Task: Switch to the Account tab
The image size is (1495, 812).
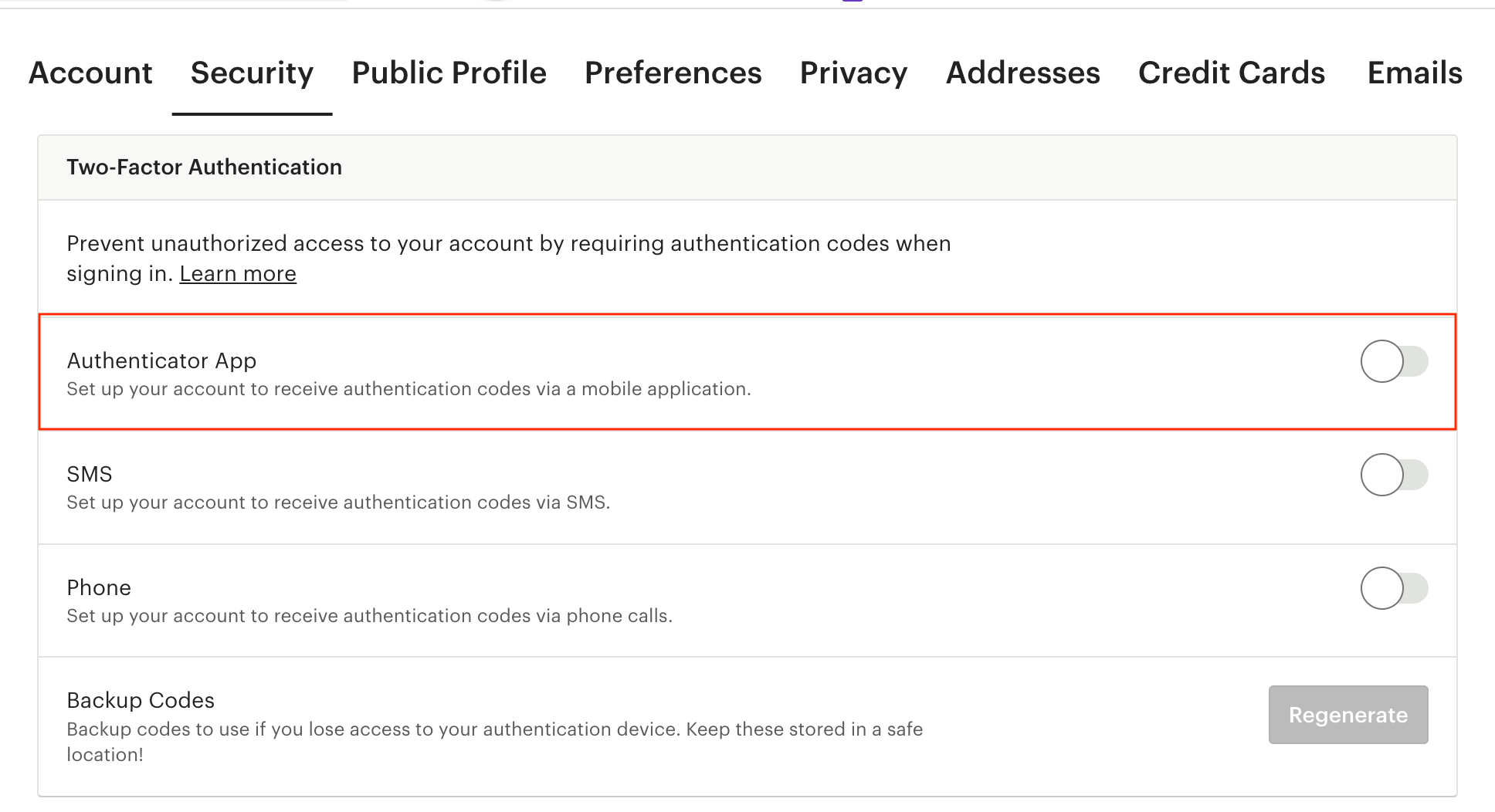Action: pos(90,73)
